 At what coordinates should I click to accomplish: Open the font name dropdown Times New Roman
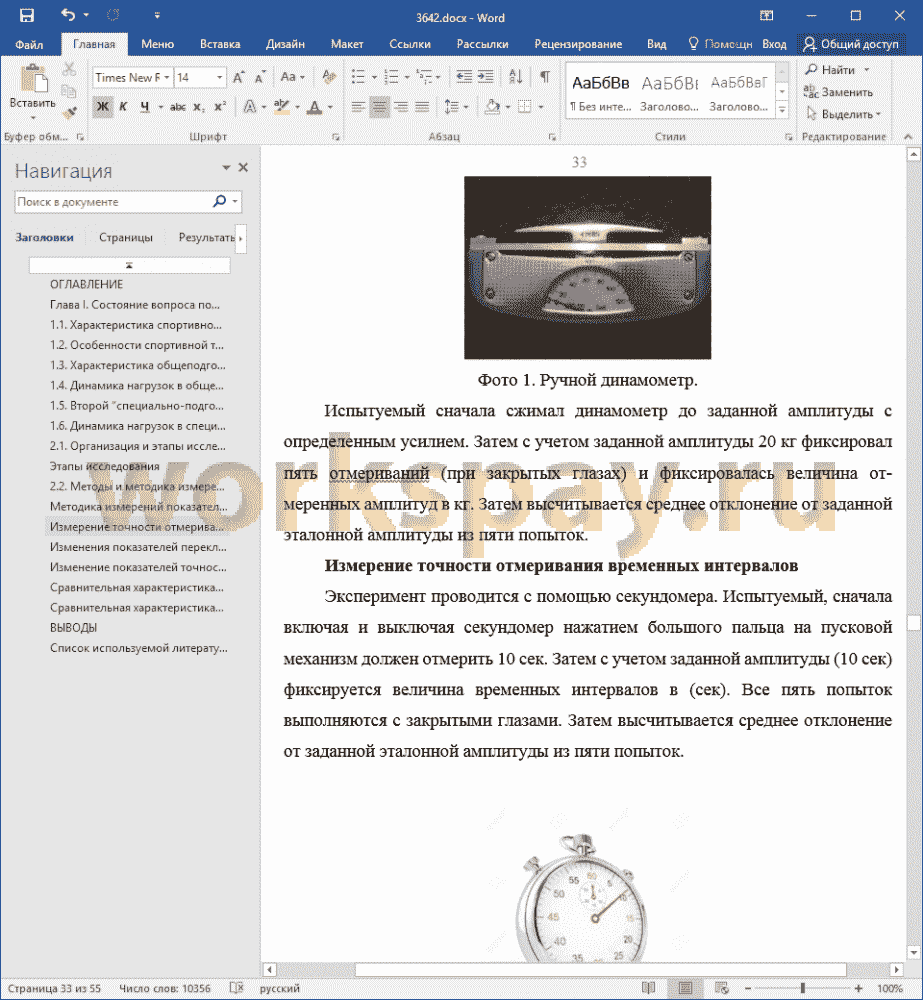[167, 78]
